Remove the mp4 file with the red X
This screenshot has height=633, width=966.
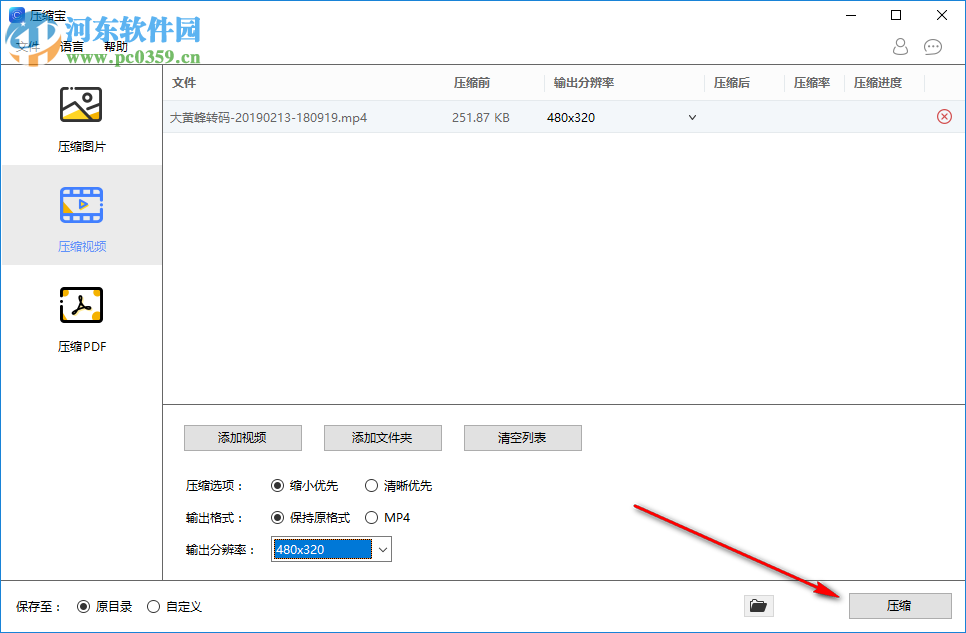tap(943, 117)
